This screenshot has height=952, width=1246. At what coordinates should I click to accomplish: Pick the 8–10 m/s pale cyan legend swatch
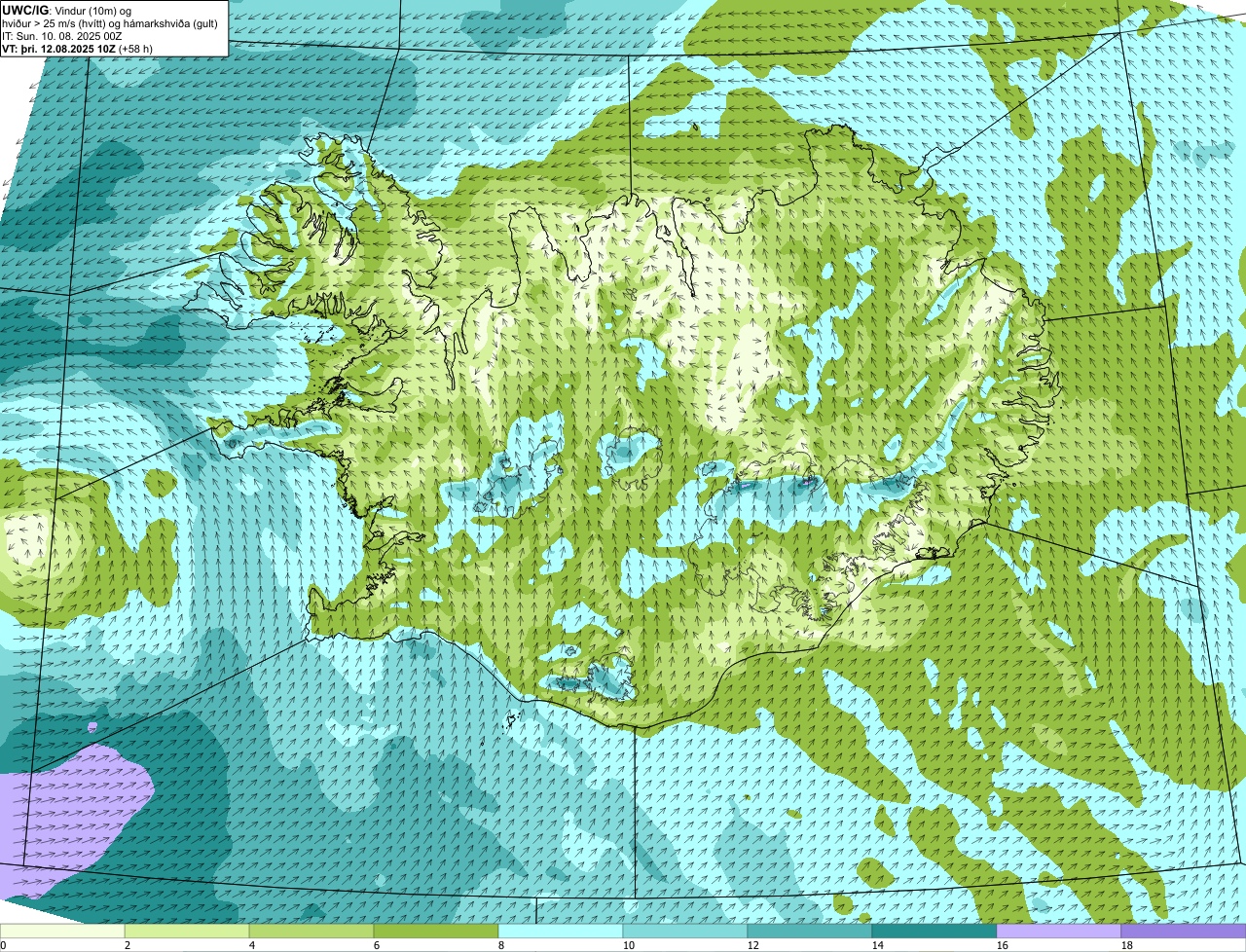(561, 932)
